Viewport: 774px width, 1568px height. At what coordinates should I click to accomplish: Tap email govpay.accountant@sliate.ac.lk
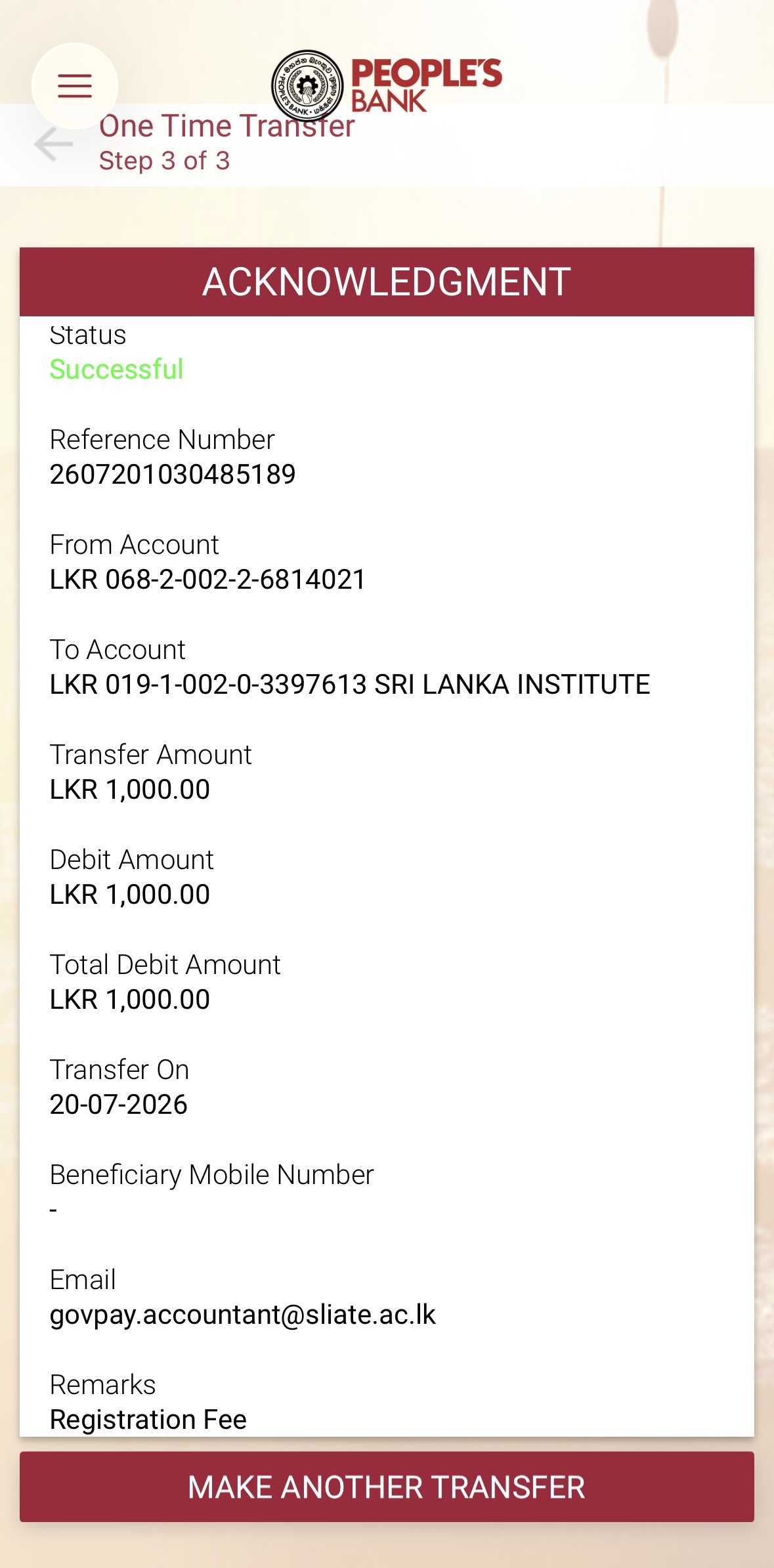pos(243,1315)
